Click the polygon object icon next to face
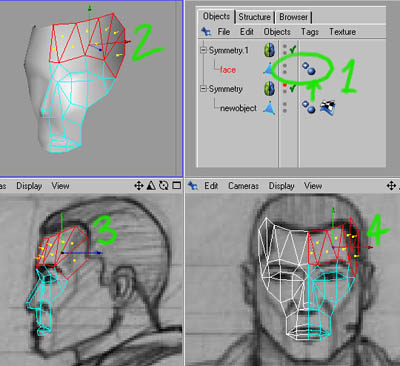The image size is (400, 366). coord(269,69)
